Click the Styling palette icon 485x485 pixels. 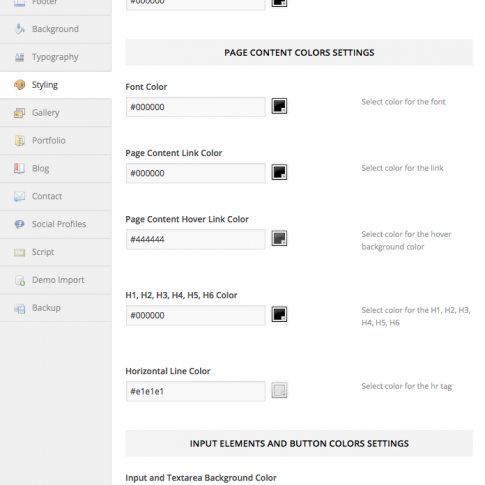19,85
